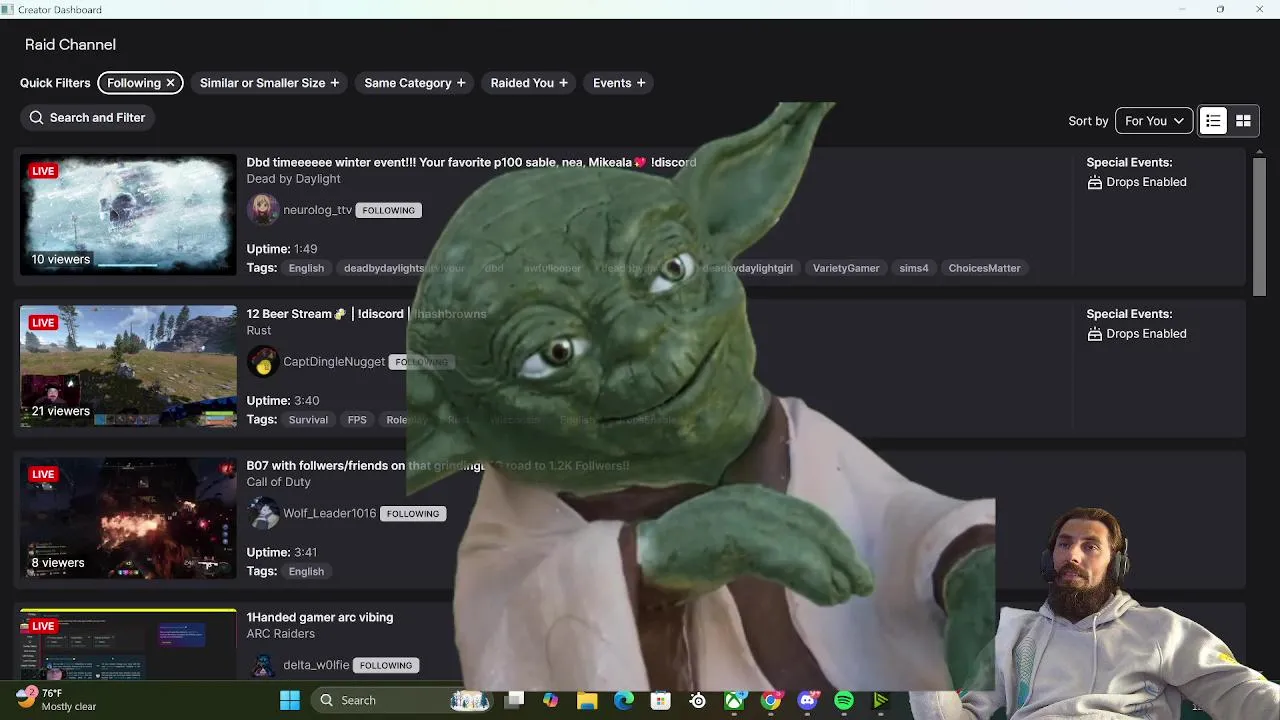
Task: Click Dead by Daylight category link
Action: [x=294, y=179]
